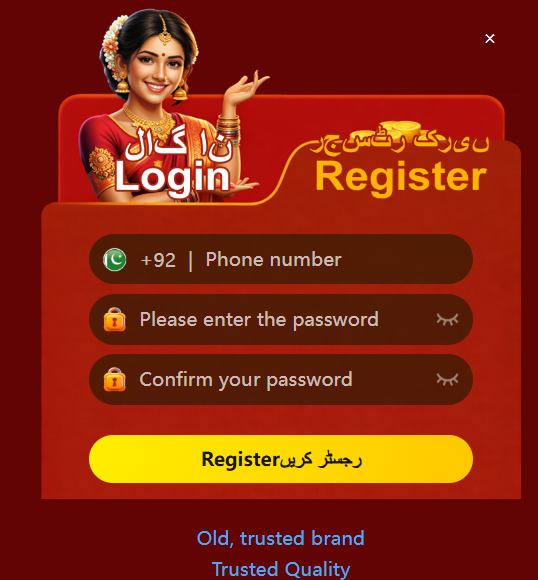Open the +92 country code selector
This screenshot has width=538, height=580.
[158, 260]
